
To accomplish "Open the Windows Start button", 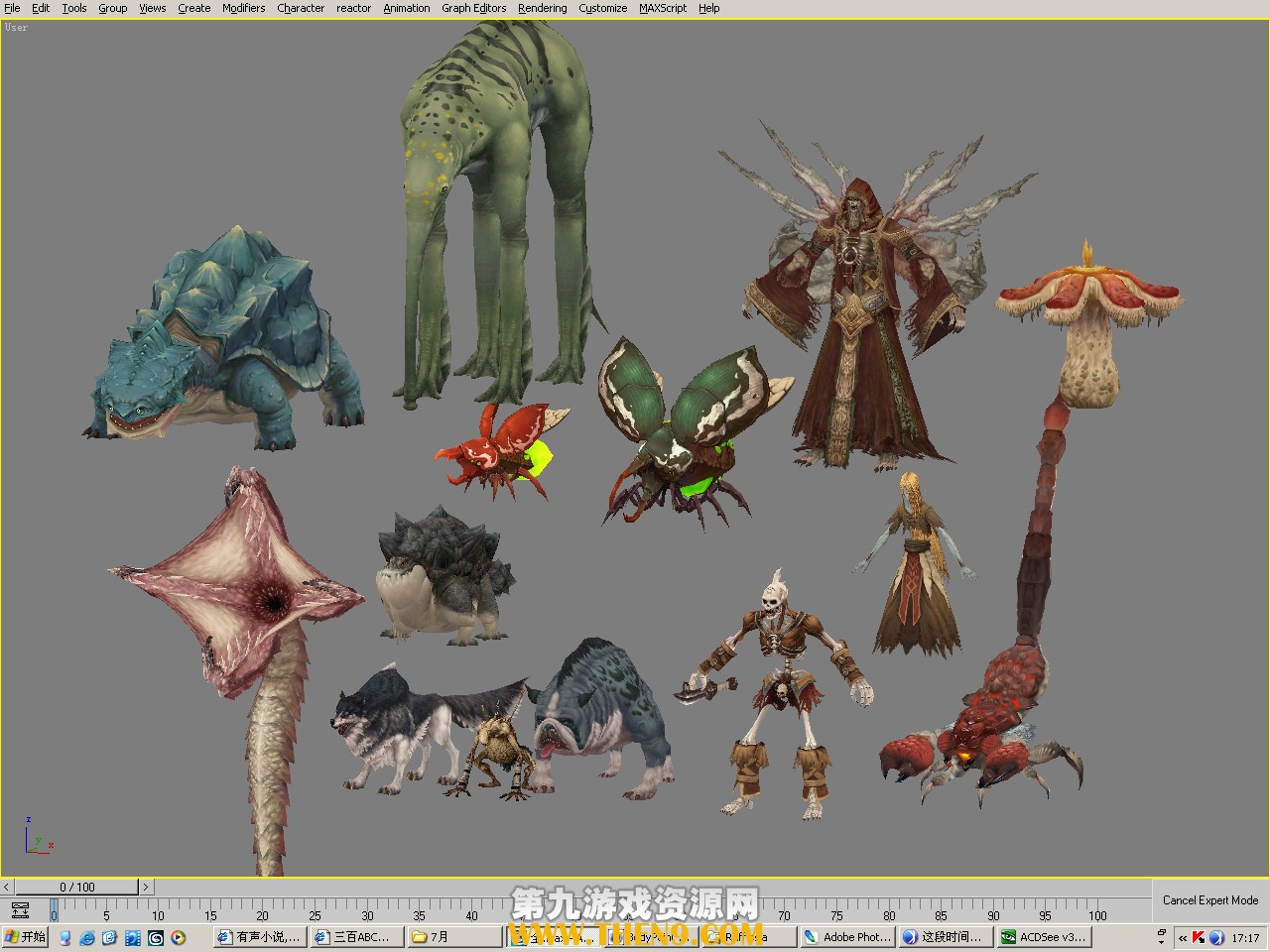I will pos(26,937).
